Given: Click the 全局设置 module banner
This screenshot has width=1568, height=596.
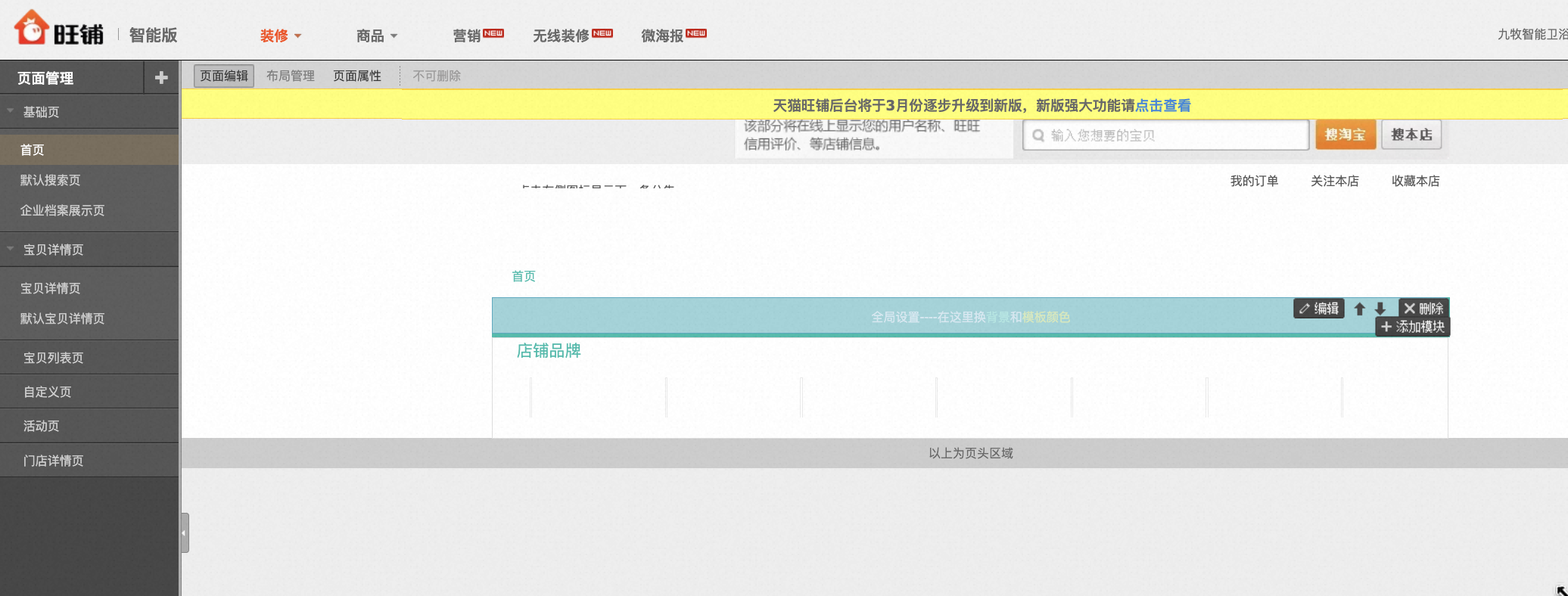Looking at the screenshot, I should click(x=970, y=317).
